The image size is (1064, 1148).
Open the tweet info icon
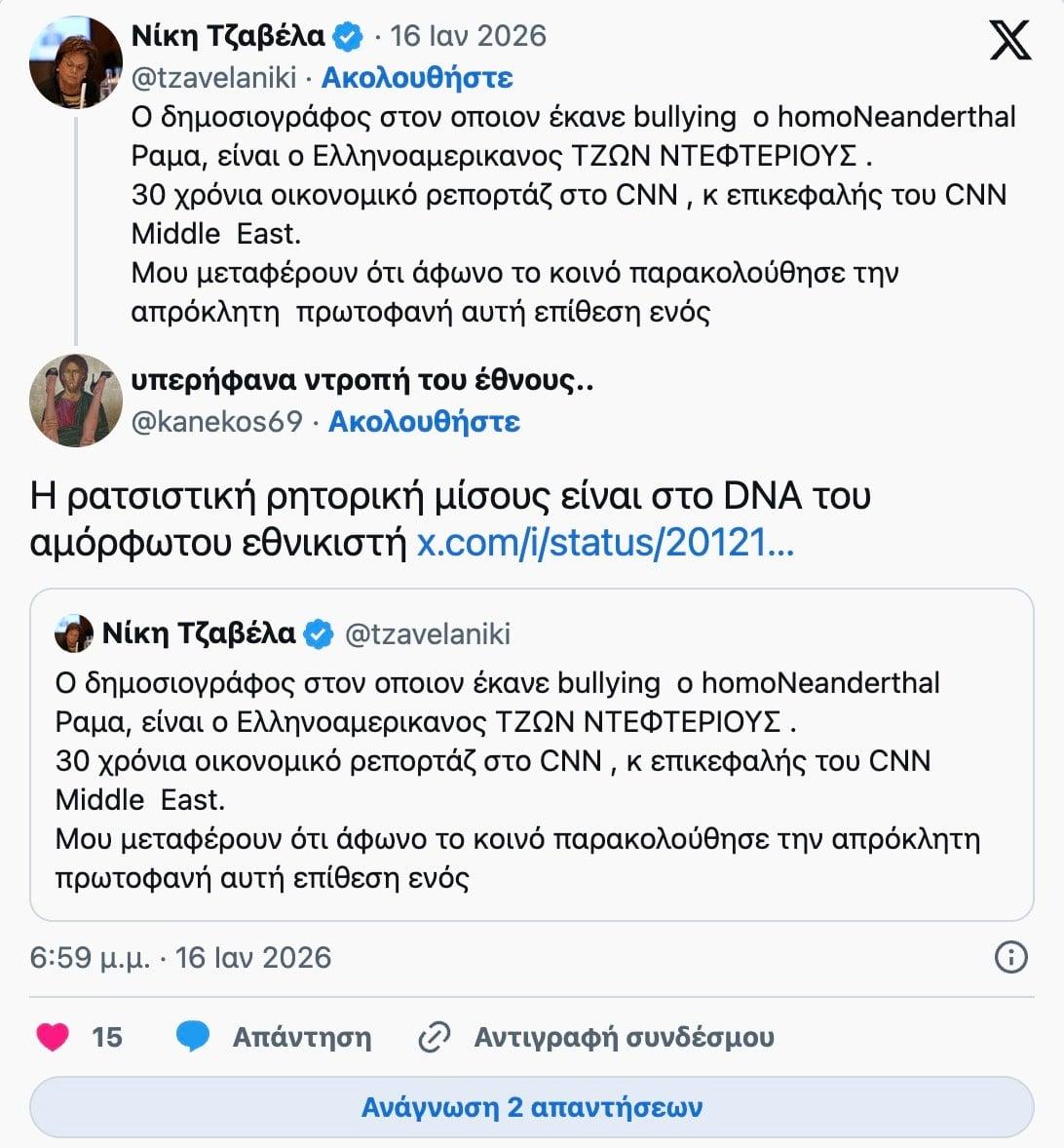coord(1010,957)
